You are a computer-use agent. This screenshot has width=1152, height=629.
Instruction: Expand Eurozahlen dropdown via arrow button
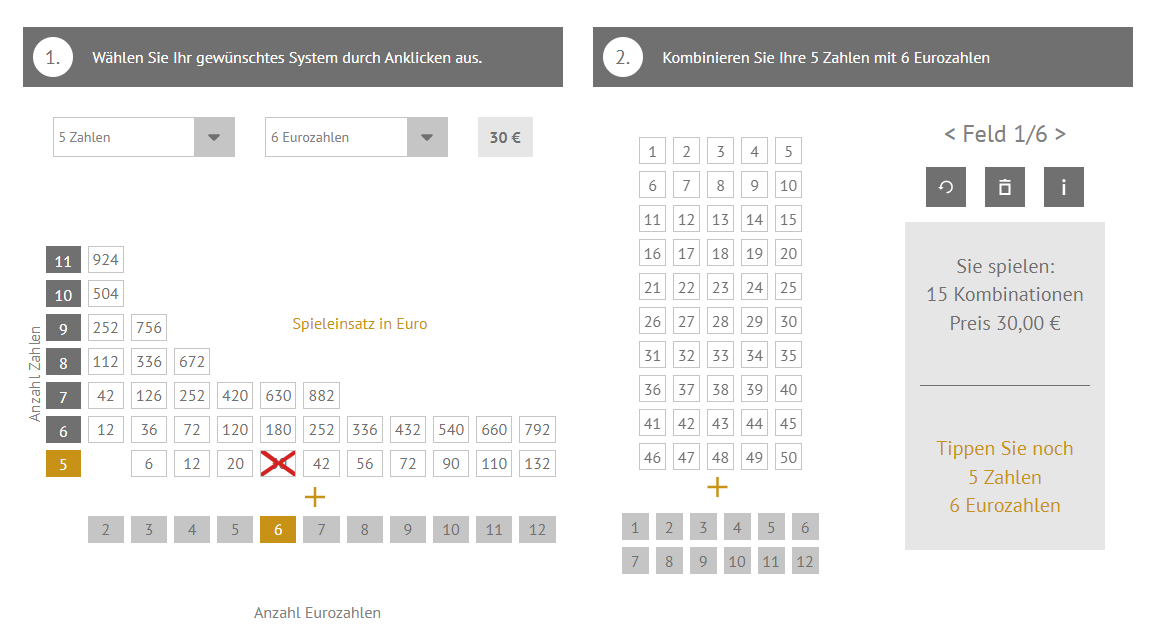point(427,137)
